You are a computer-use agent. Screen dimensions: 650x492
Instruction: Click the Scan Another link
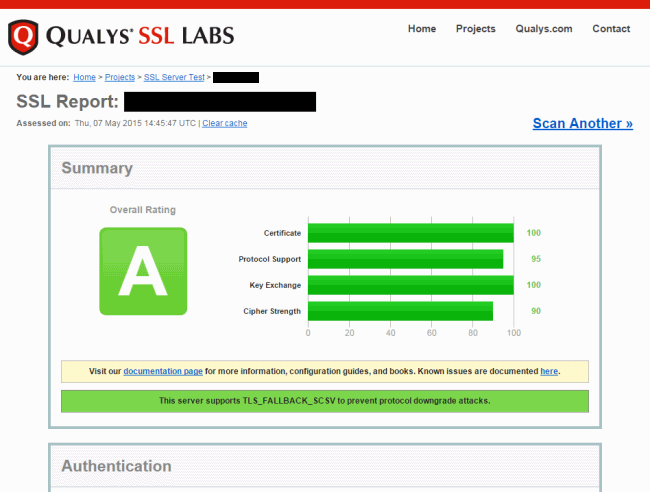pos(582,123)
